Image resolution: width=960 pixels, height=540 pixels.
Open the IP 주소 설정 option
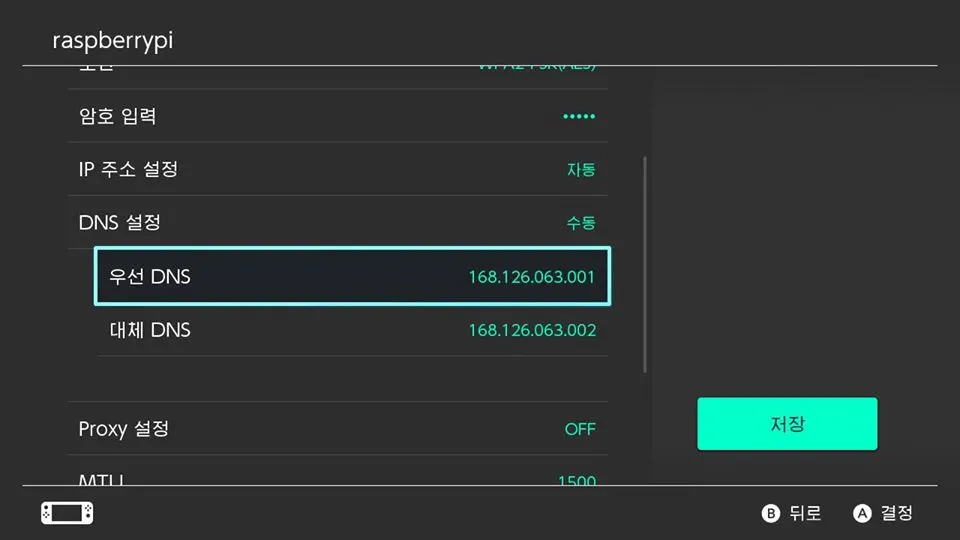[338, 169]
